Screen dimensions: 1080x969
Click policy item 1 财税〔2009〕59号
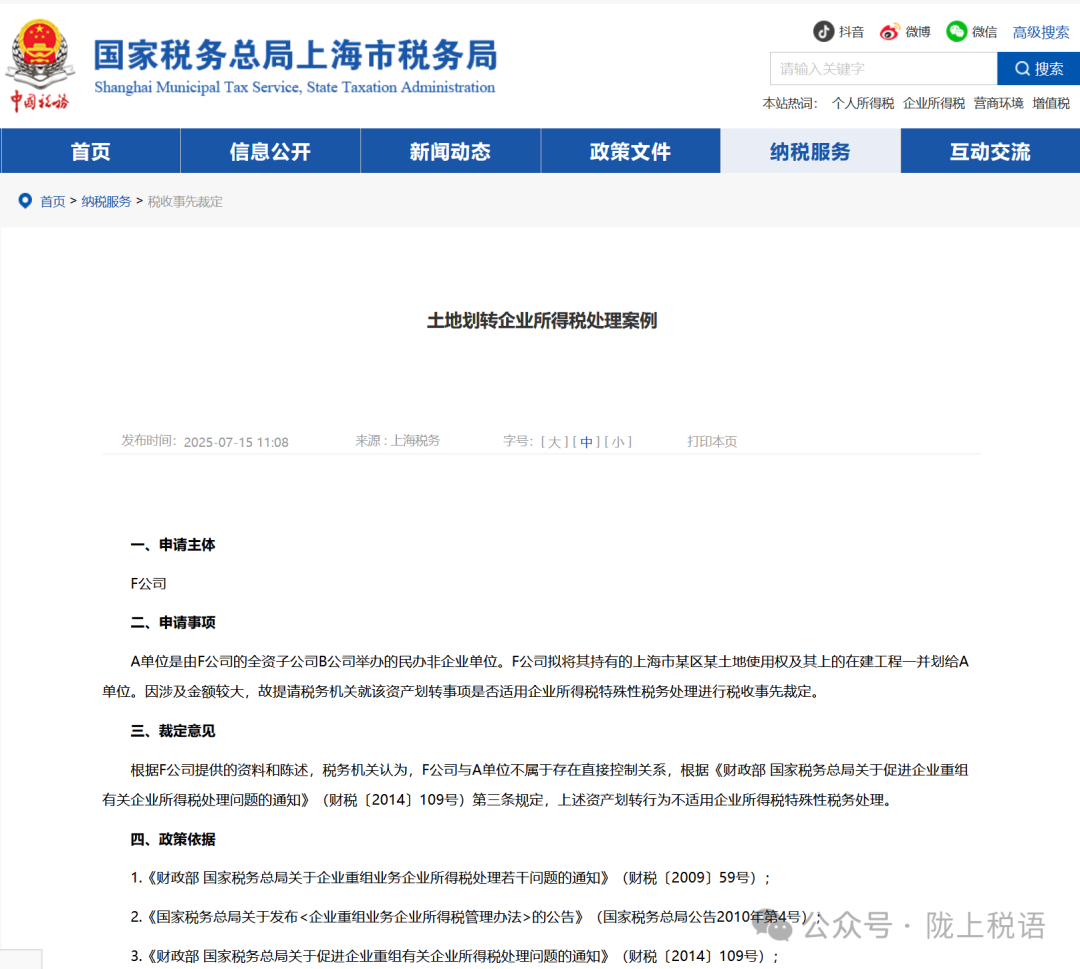(450, 878)
